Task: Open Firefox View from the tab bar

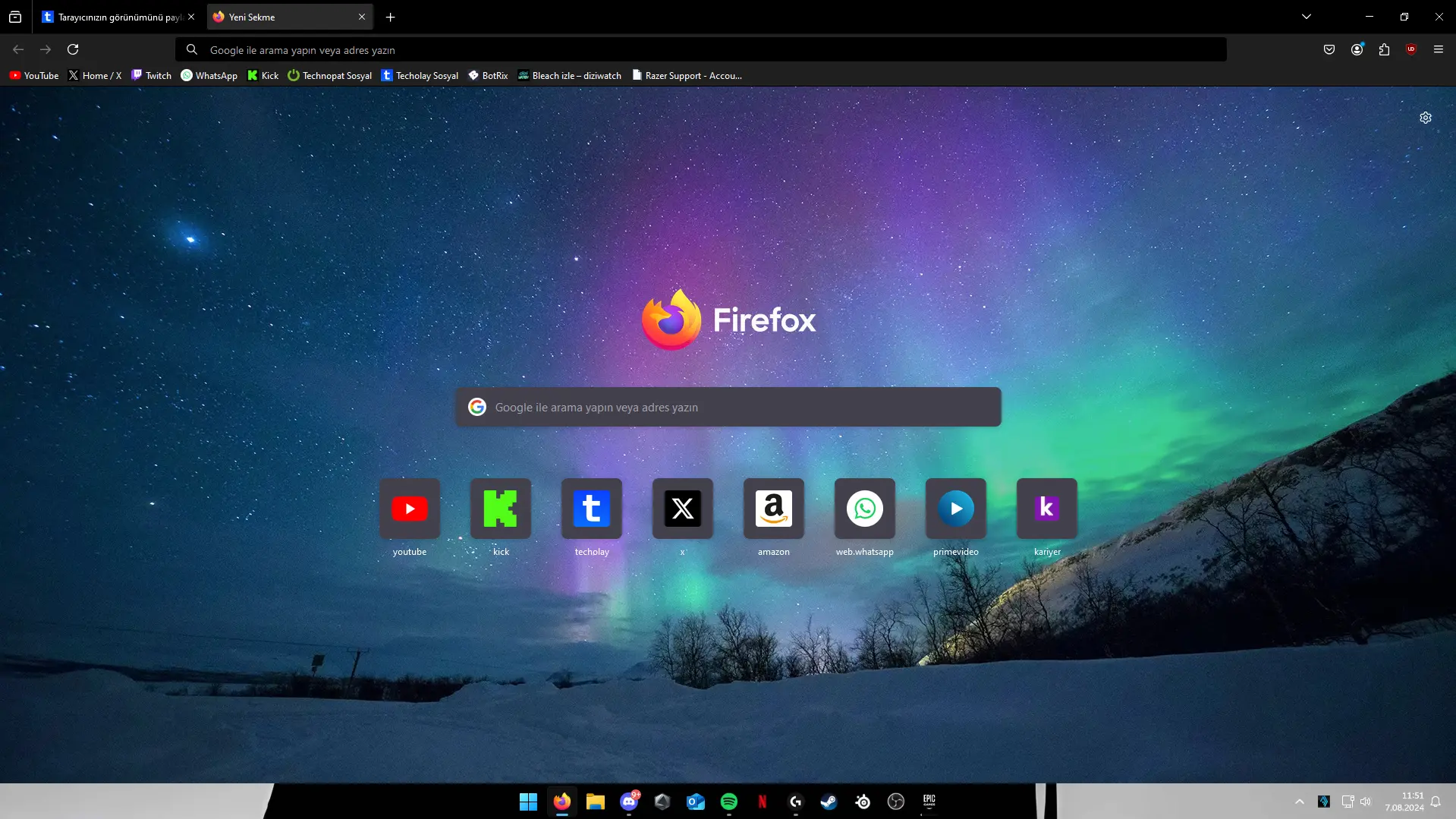Action: pyautogui.click(x=15, y=17)
